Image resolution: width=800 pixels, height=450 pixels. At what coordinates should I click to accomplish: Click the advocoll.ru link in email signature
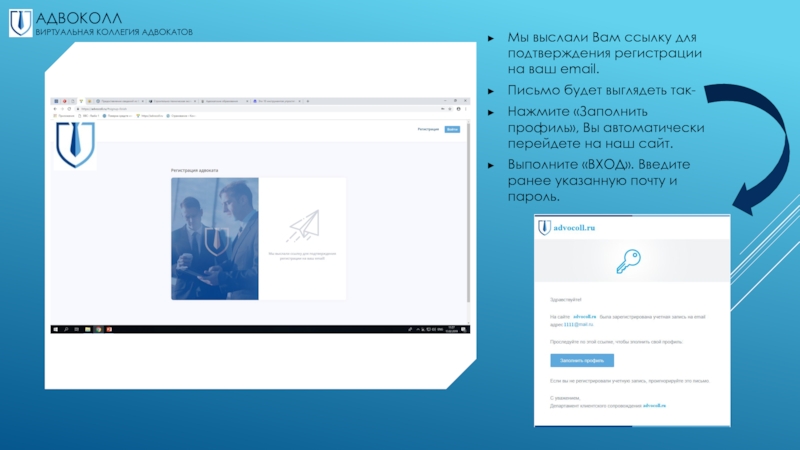pos(654,405)
